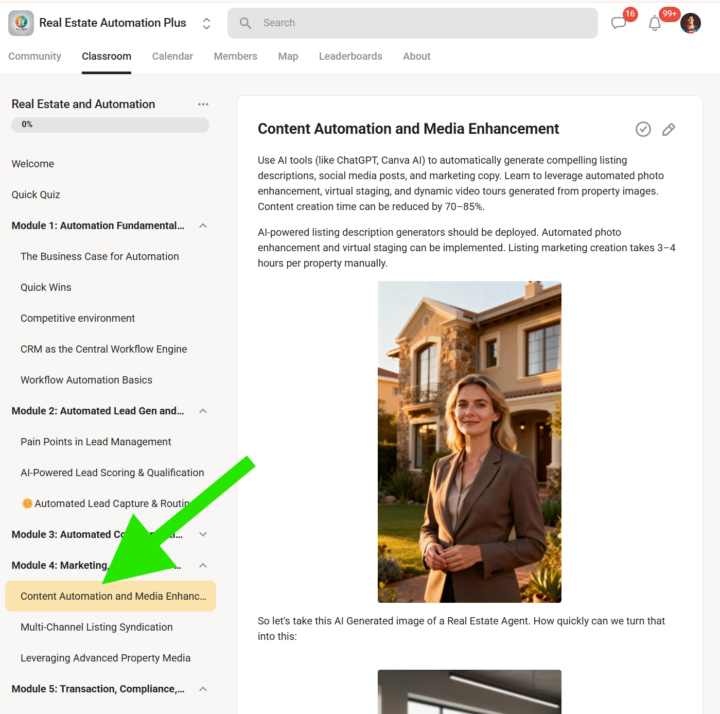Viewport: 720px width, 714px height.
Task: Click the real estate agent image
Action: [x=469, y=442]
